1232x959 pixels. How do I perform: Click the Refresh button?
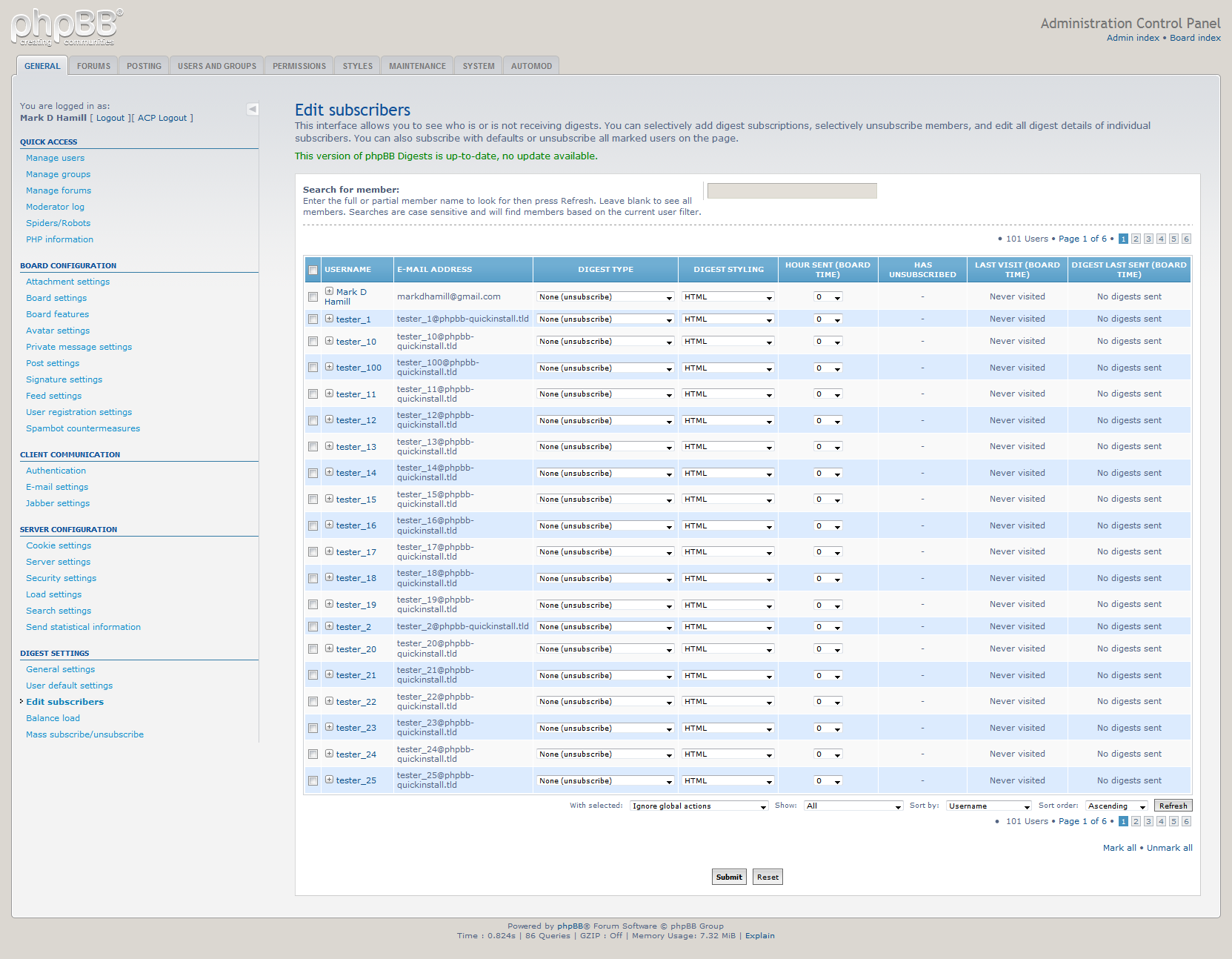tap(1173, 806)
